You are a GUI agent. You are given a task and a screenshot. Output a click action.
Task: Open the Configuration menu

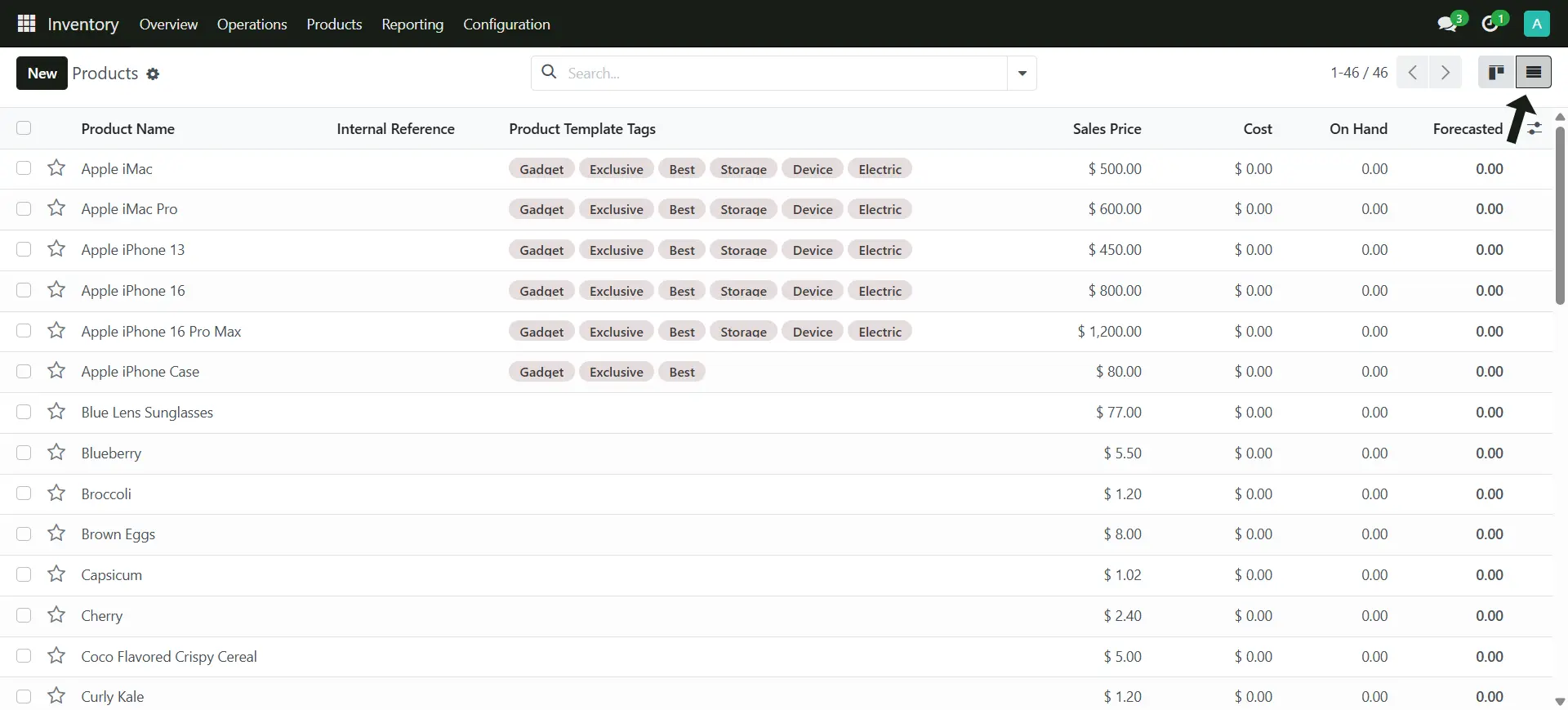click(506, 25)
